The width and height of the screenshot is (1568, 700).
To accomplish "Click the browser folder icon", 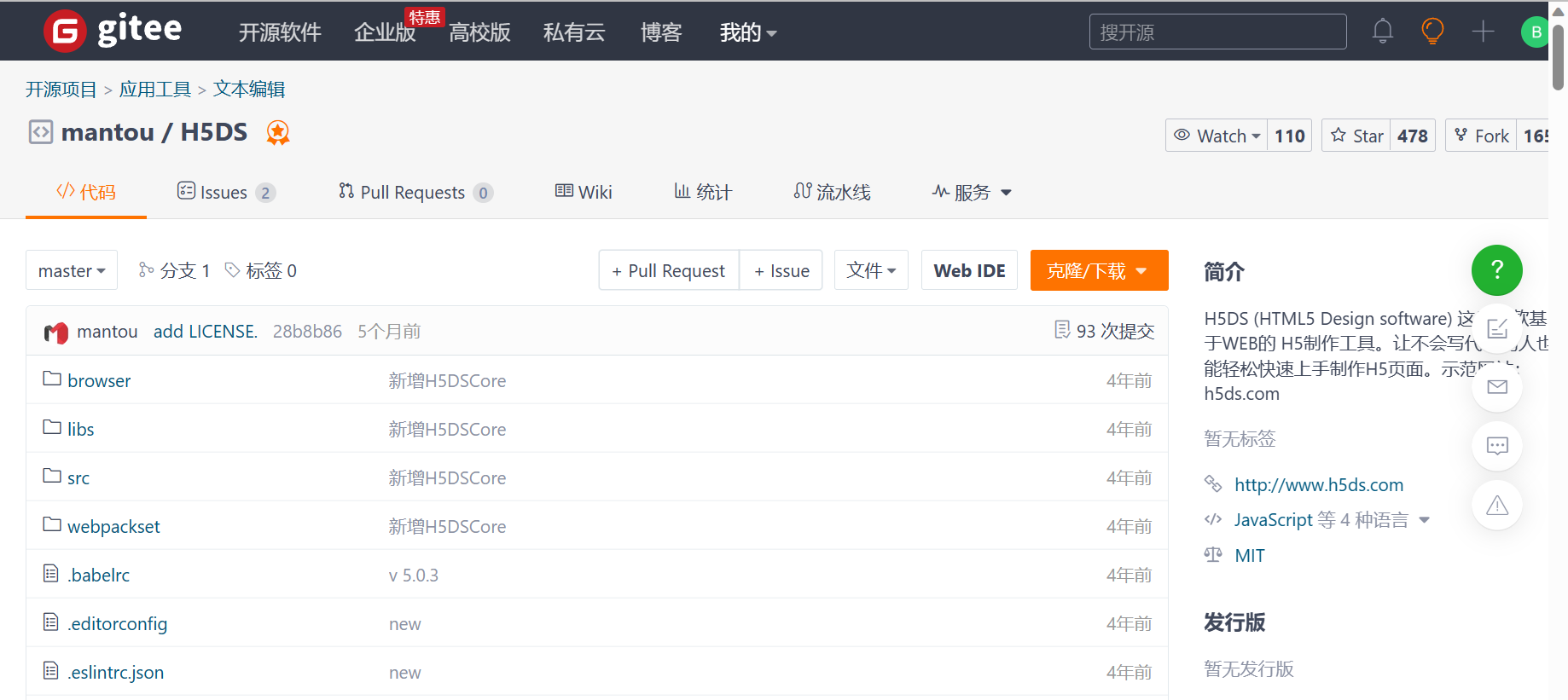I will [x=52, y=379].
